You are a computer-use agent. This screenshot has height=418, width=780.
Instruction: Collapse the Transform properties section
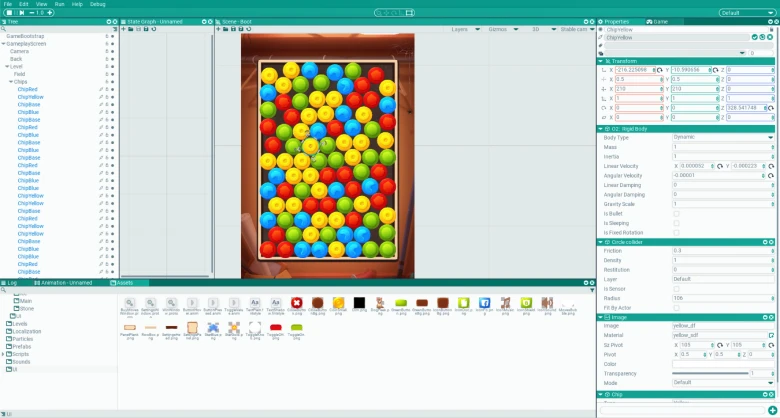(x=600, y=61)
